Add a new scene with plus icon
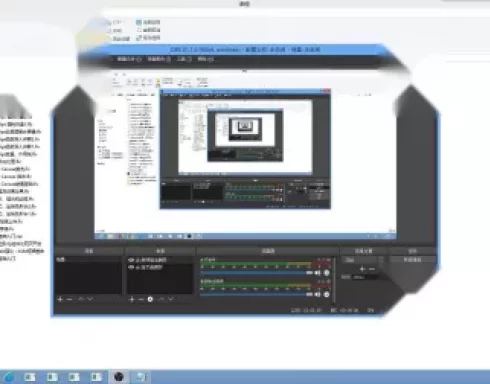 coord(60,299)
